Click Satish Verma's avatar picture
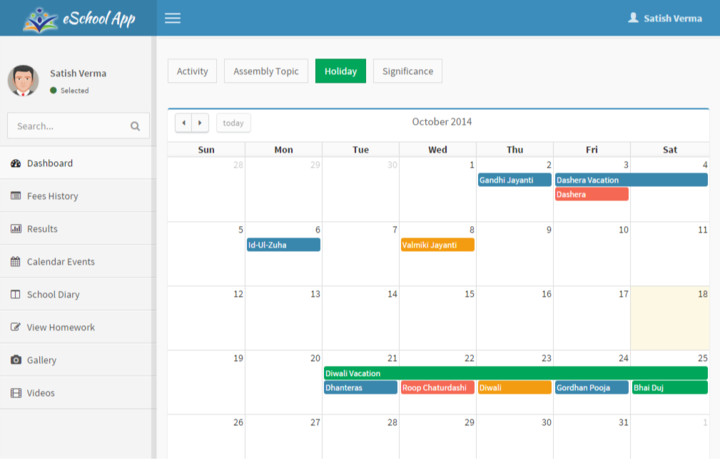 (23, 81)
